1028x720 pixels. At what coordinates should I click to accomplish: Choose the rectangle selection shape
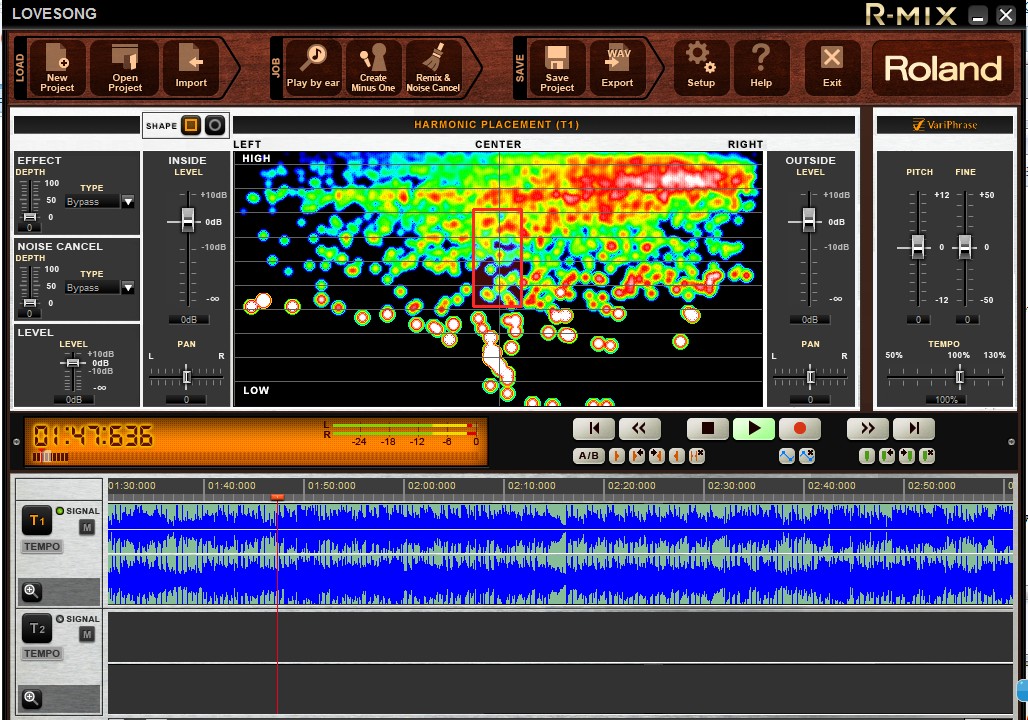click(191, 125)
